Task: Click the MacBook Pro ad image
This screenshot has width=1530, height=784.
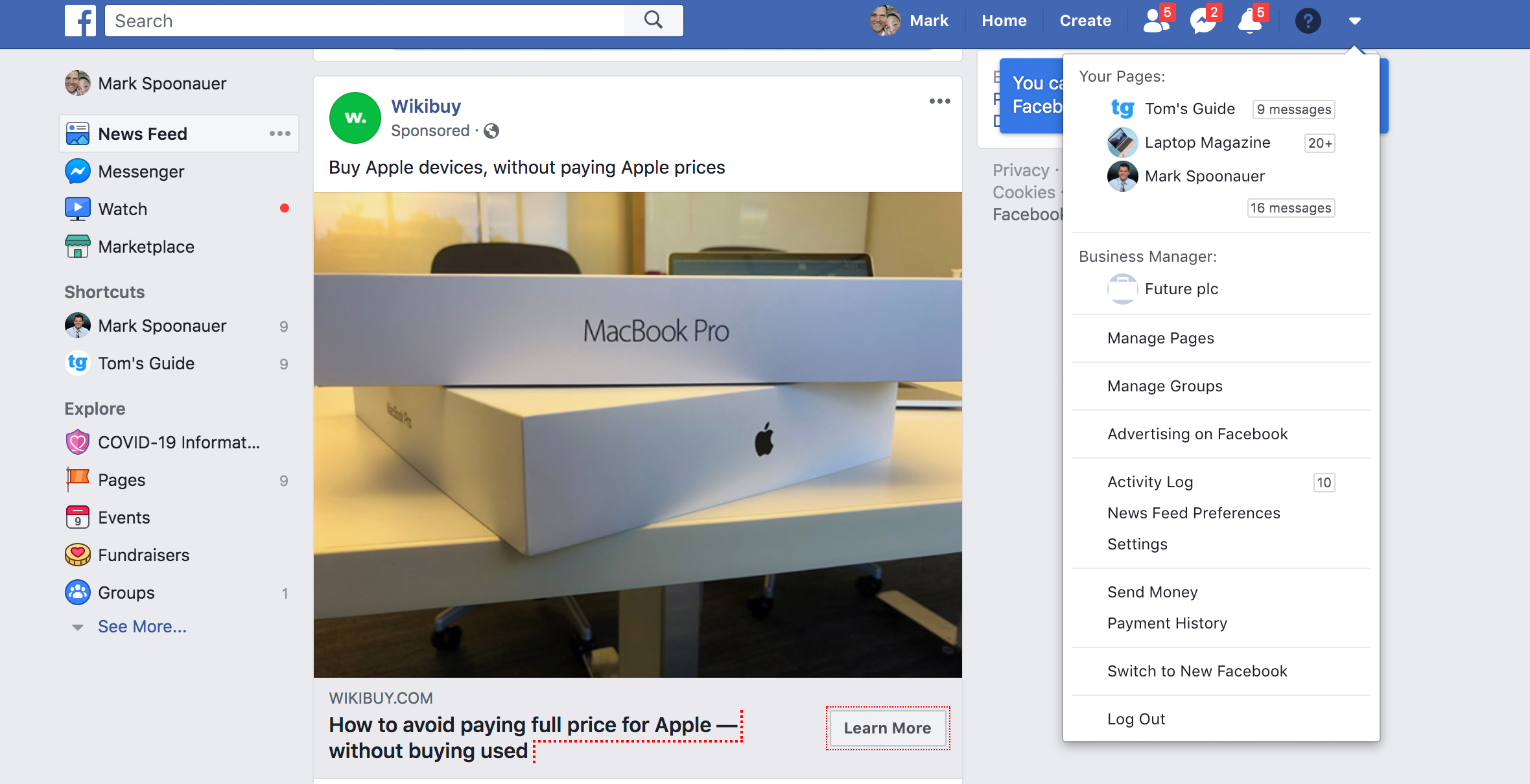Action: (638, 434)
